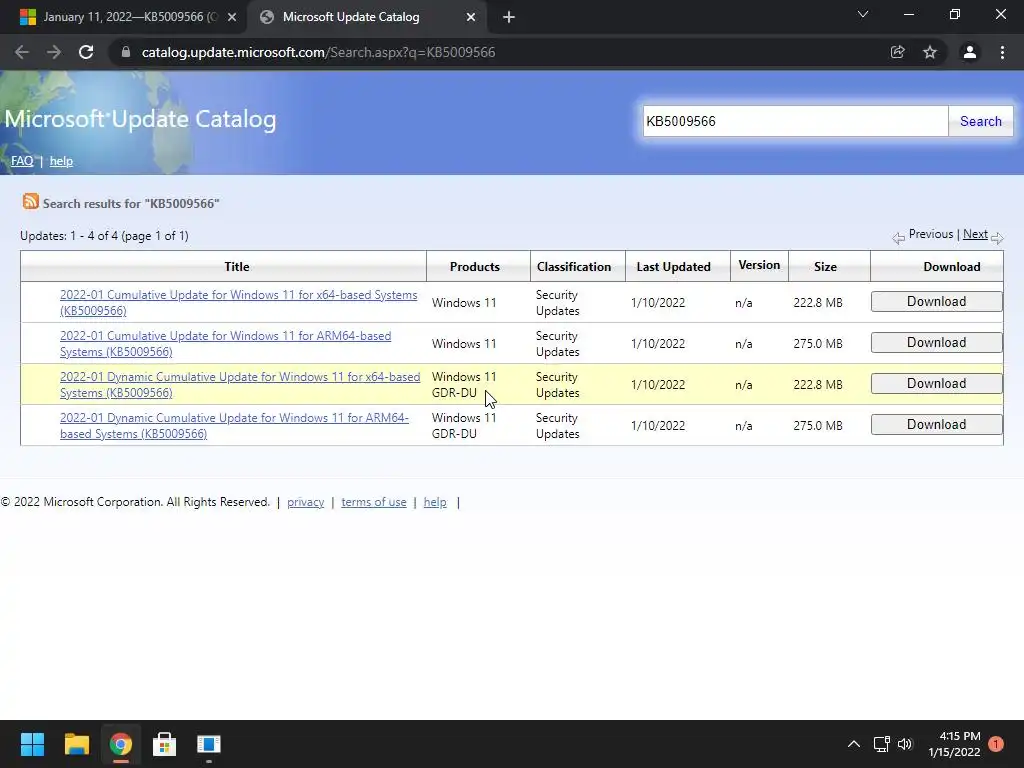Show hidden system tray icons

pos(854,744)
